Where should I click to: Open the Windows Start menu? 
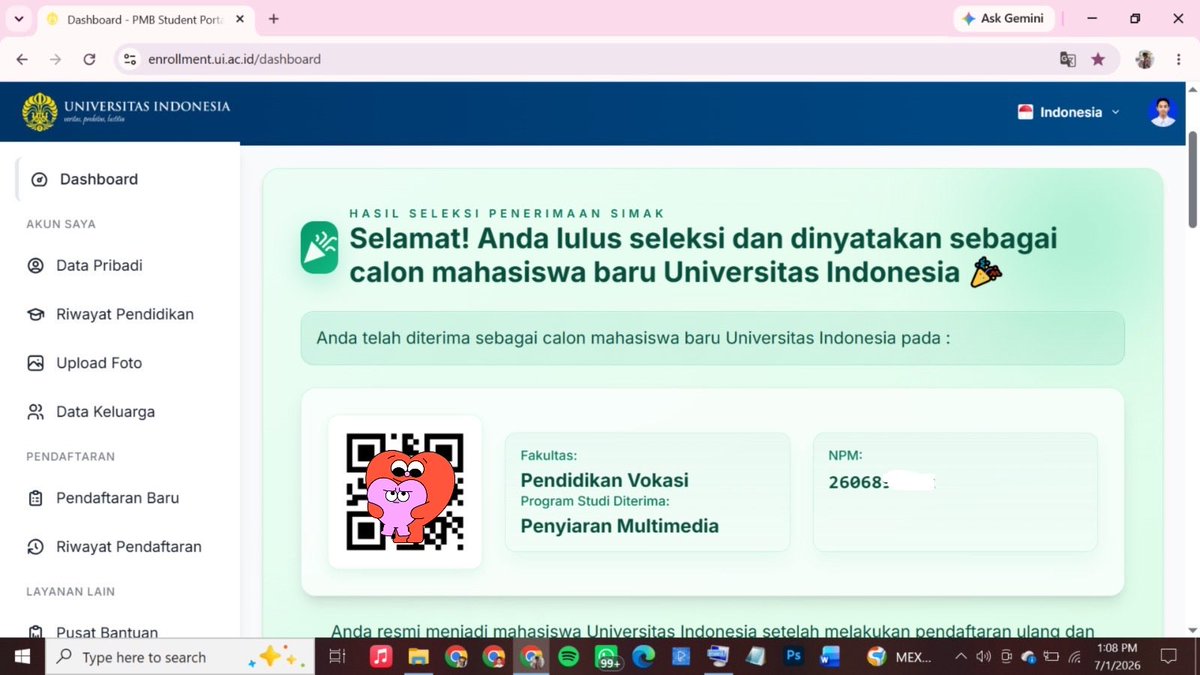[22, 657]
